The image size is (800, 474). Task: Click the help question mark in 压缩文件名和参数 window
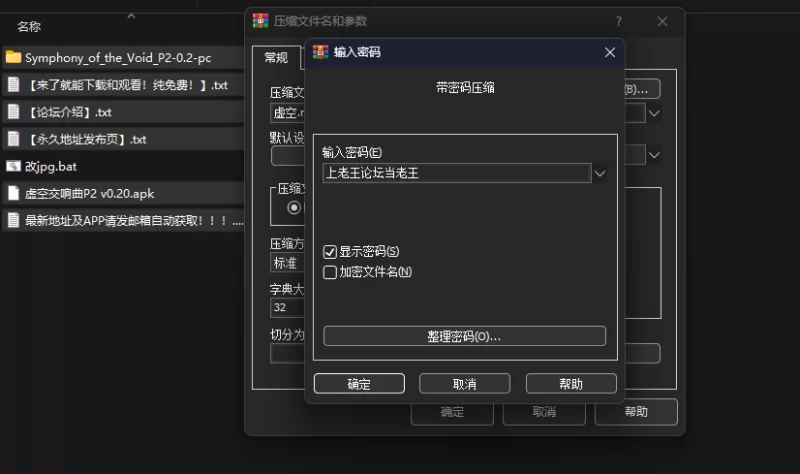pos(618,21)
